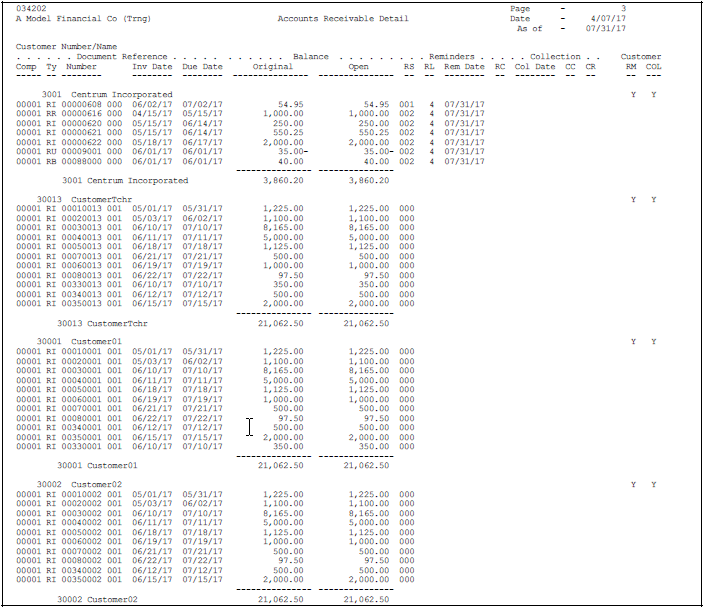This screenshot has width=704, height=608.
Task: Click the 30001 Customer01 total row label
Action: (x=97, y=466)
